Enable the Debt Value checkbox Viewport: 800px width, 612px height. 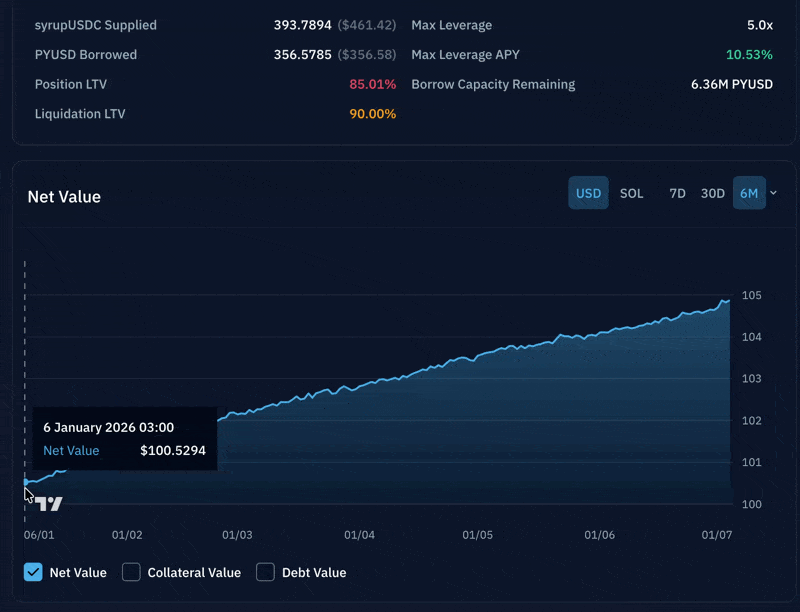coord(265,572)
